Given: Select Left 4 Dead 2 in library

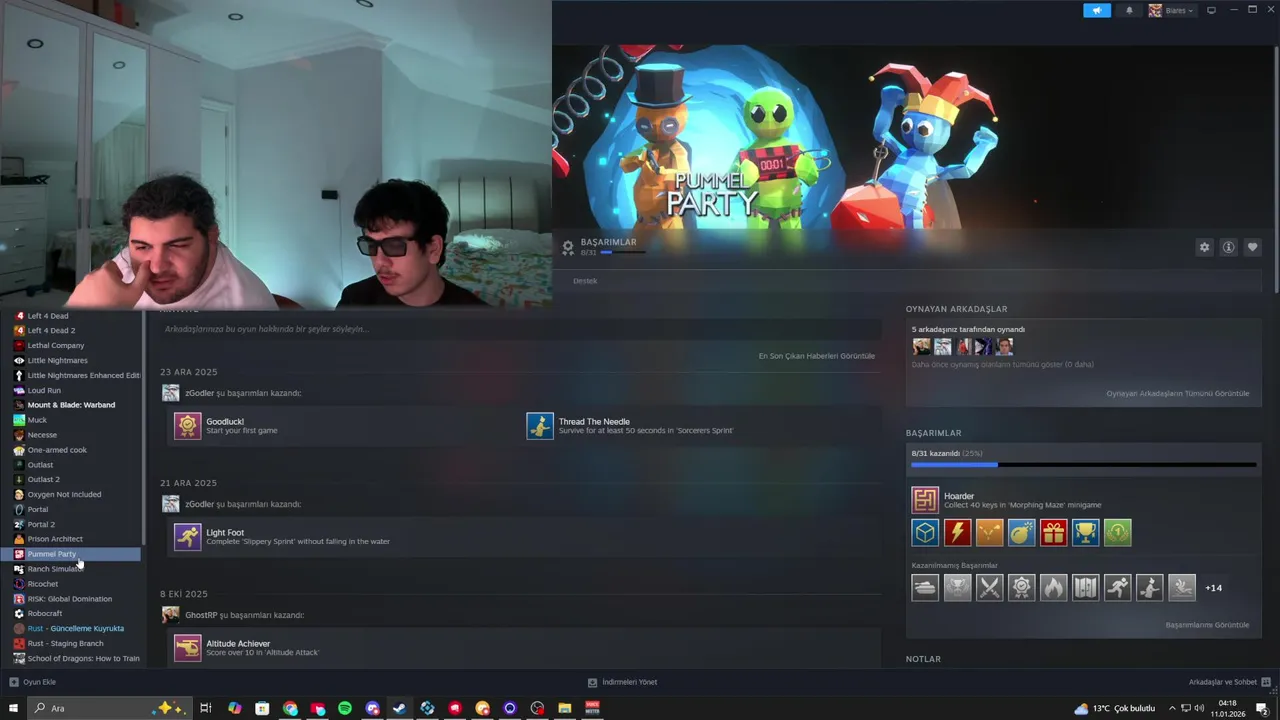Looking at the screenshot, I should (x=51, y=330).
